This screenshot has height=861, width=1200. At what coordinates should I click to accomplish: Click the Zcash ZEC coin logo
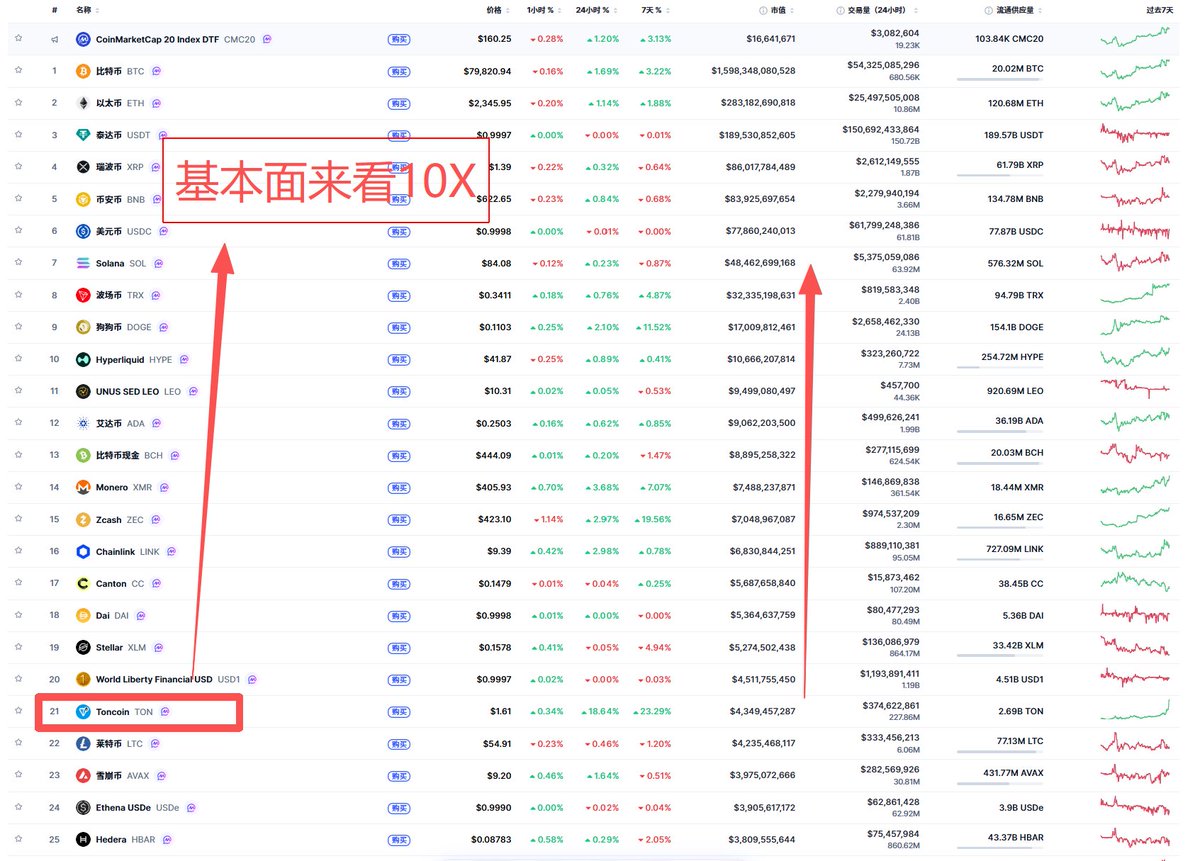coord(84,519)
